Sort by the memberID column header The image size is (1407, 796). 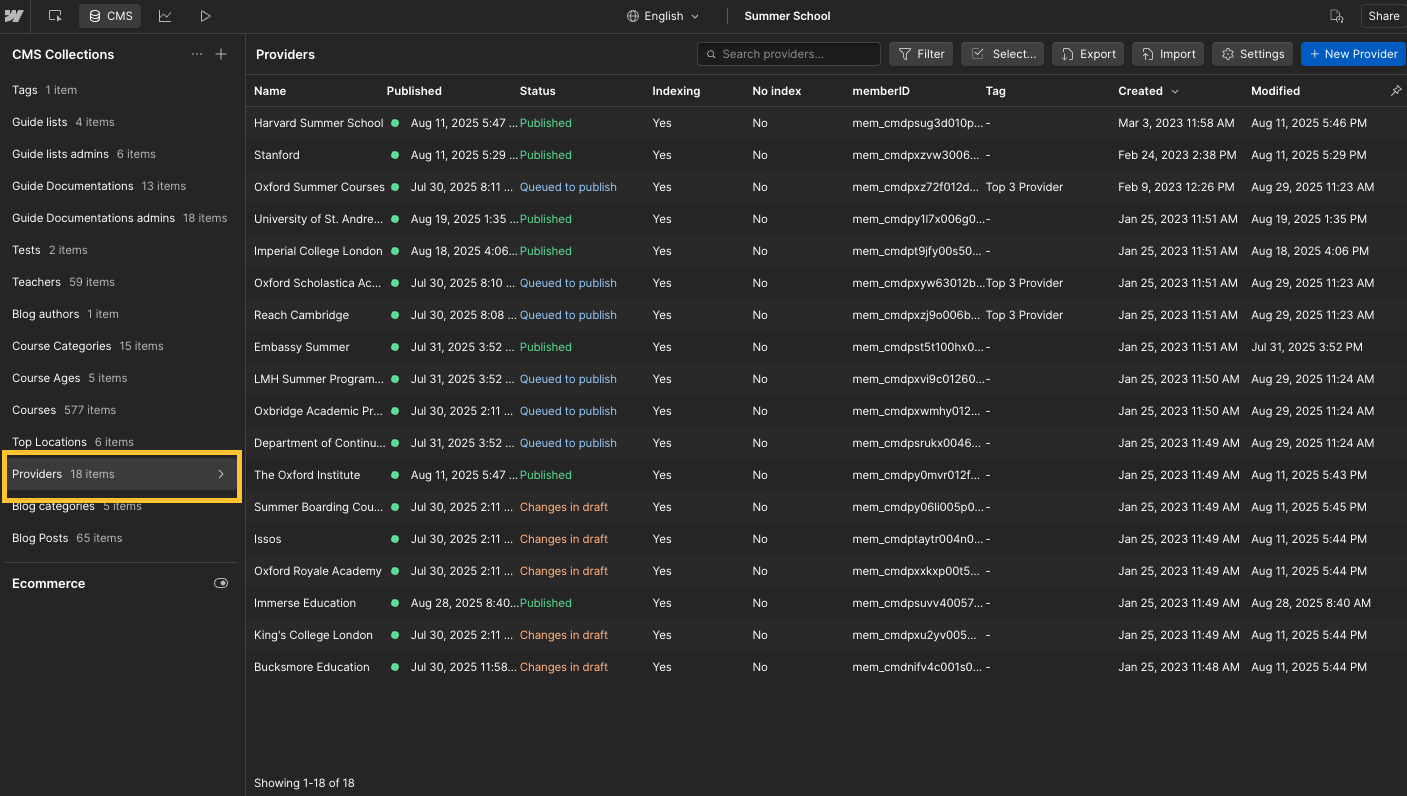[881, 91]
